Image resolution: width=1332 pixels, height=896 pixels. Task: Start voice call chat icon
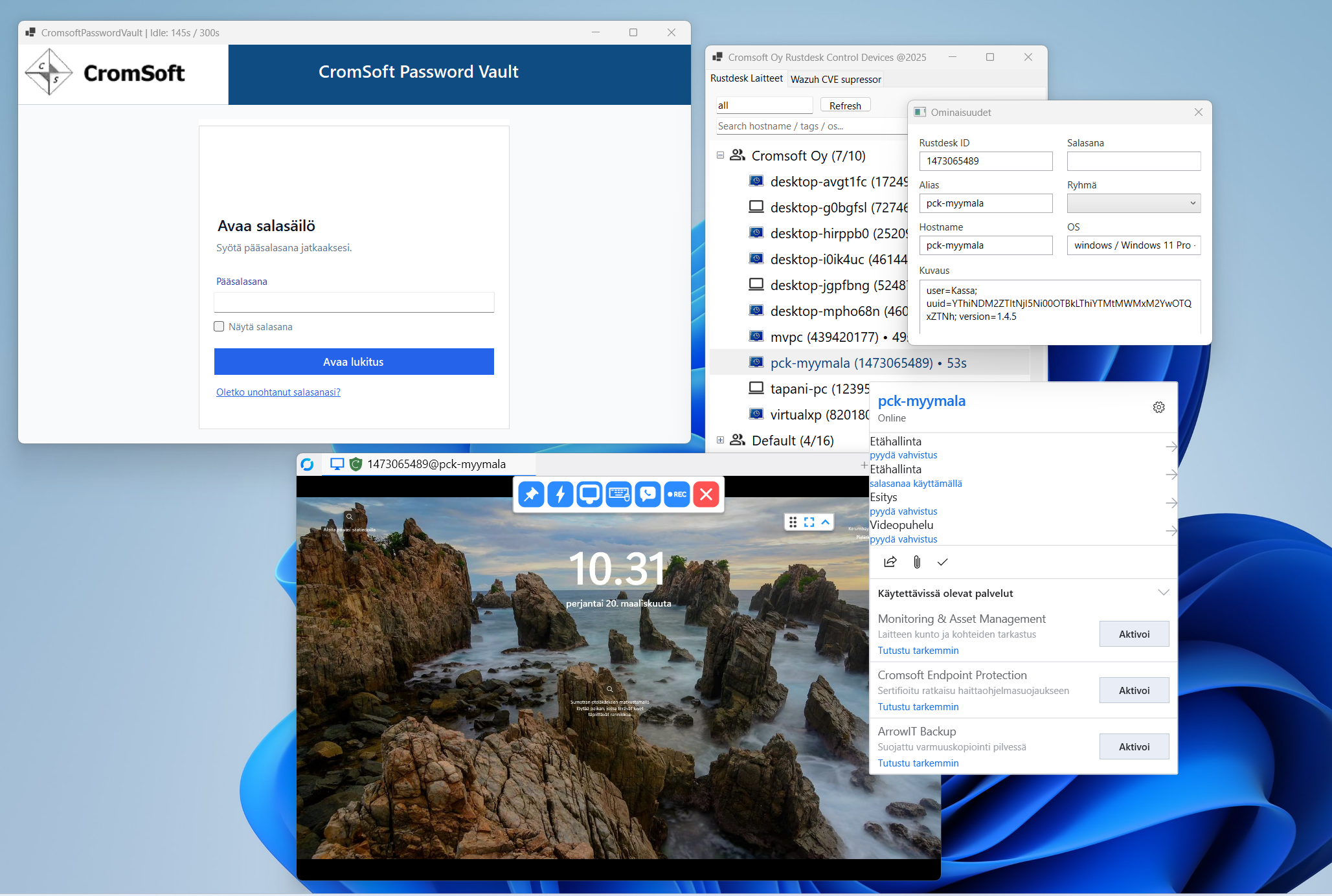tap(648, 495)
